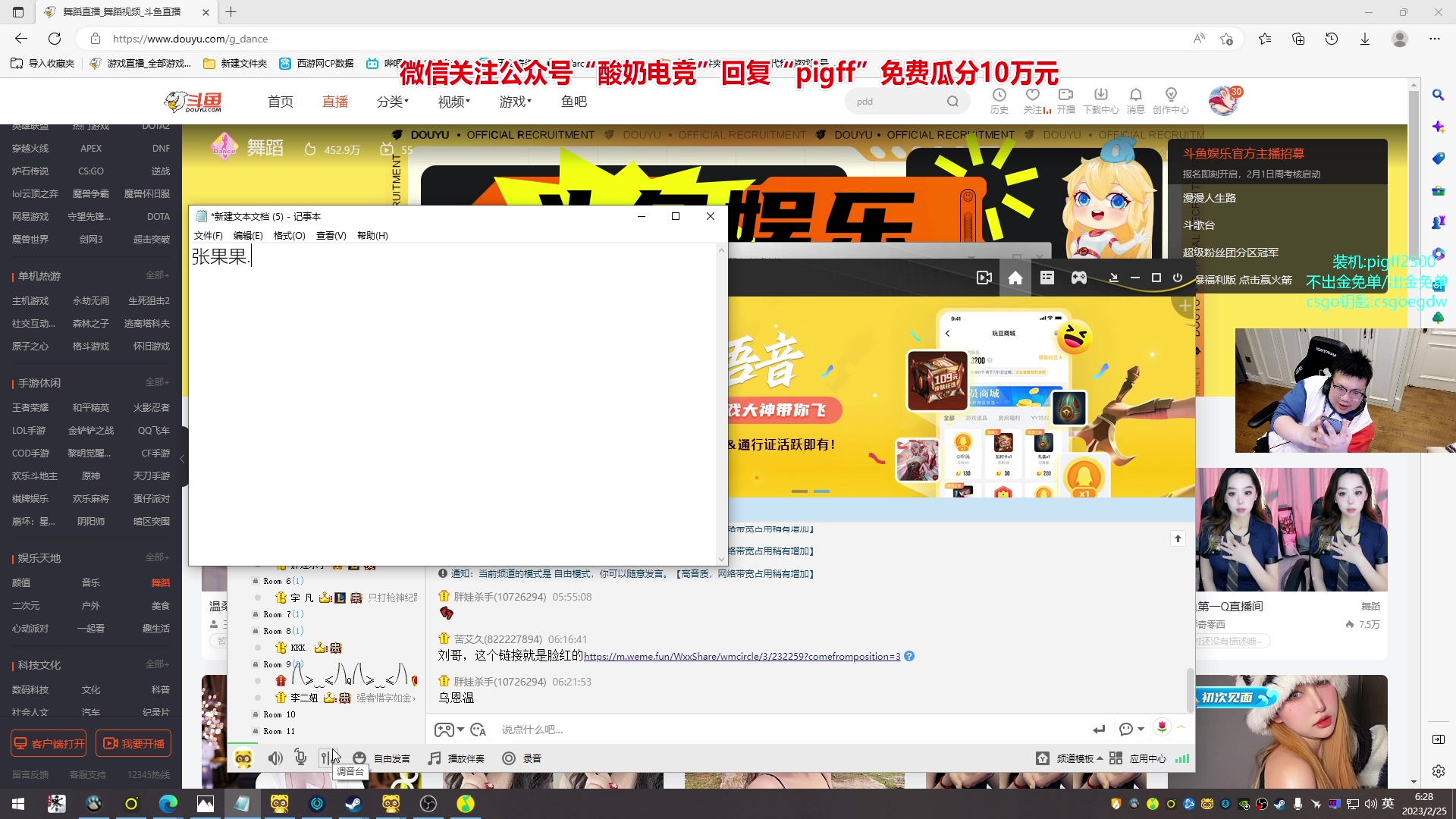1456x819 pixels.
Task: Open the 应用中心 app center grid icon
Action: point(1116,758)
